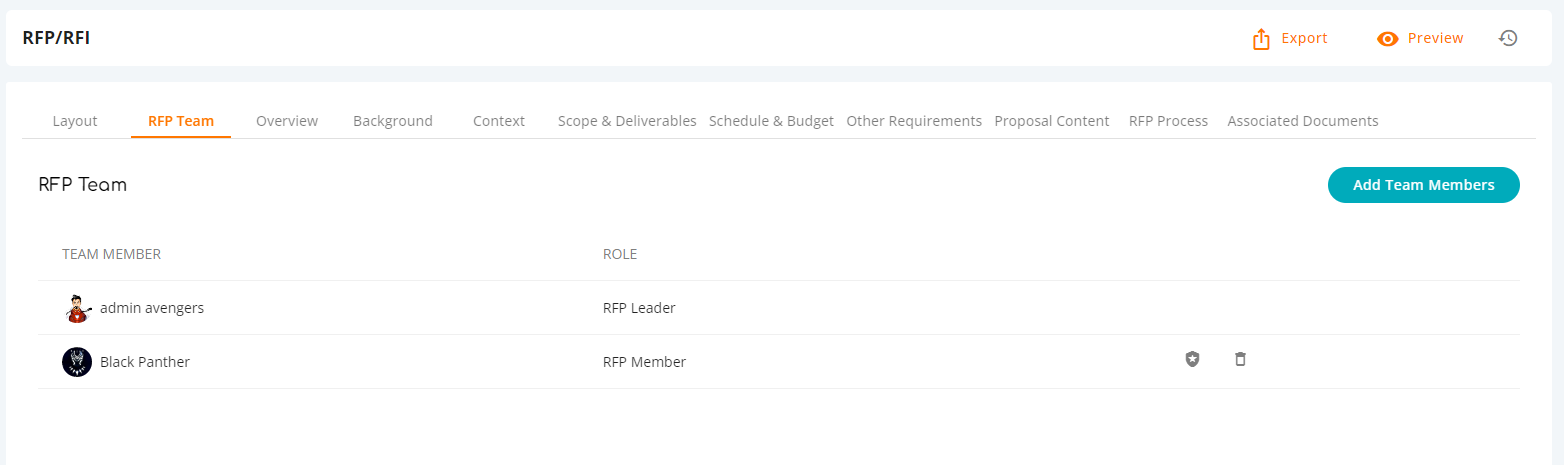
Task: Select the Black Panther name
Action: coord(145,362)
